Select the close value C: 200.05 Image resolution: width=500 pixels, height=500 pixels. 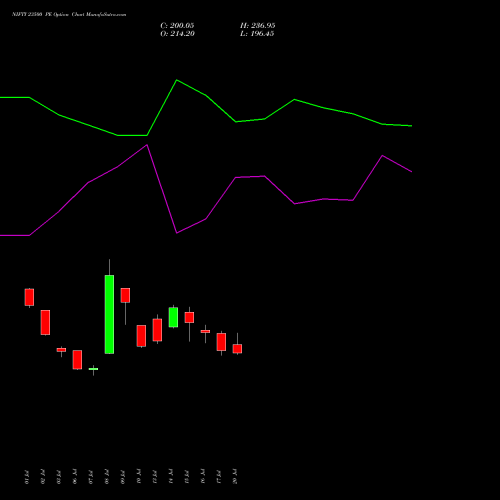177,26
